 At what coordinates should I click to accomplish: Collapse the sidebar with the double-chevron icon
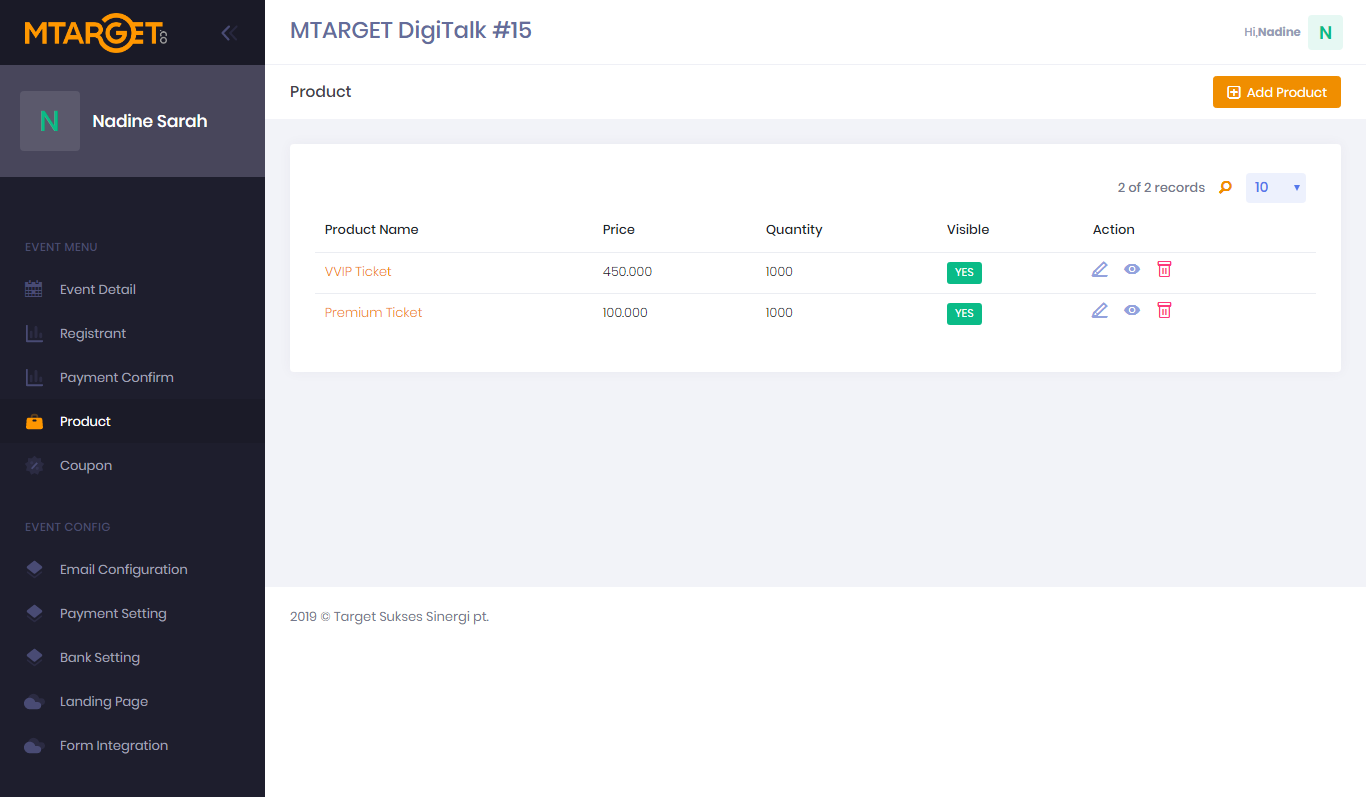click(x=229, y=33)
